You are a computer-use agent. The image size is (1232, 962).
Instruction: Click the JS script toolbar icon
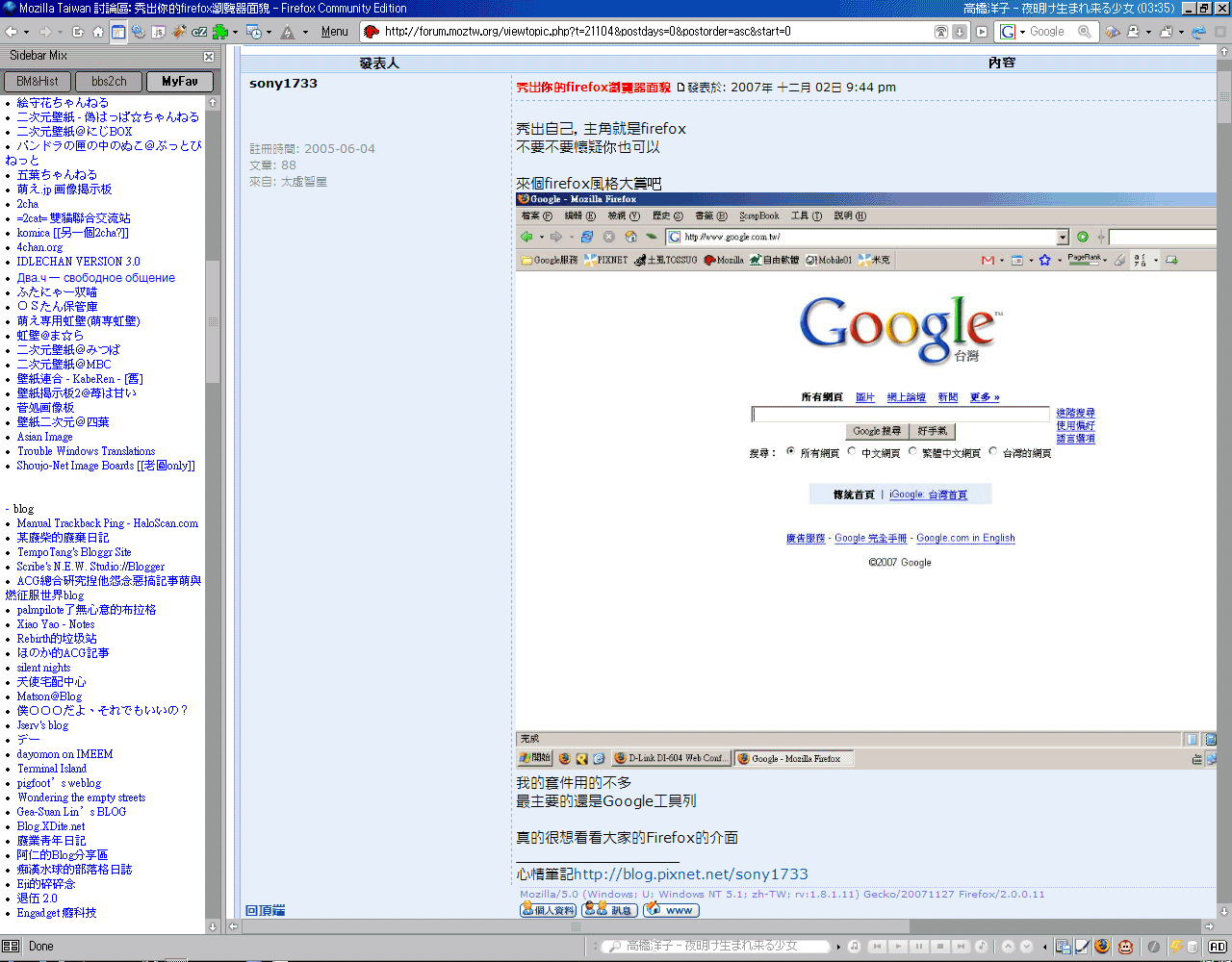pyautogui.click(x=158, y=32)
